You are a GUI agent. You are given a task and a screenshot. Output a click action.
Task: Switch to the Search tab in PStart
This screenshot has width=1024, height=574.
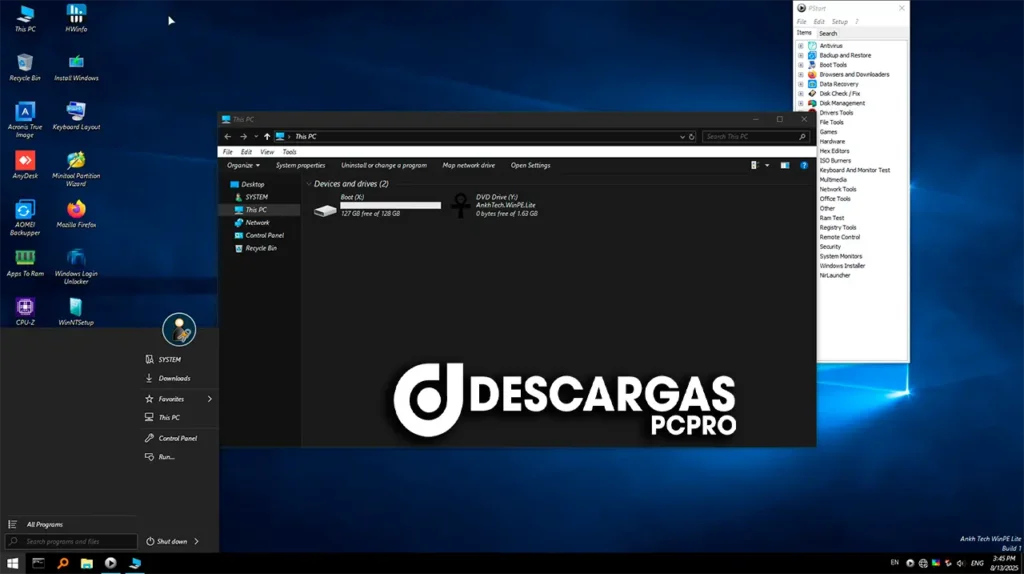click(828, 33)
